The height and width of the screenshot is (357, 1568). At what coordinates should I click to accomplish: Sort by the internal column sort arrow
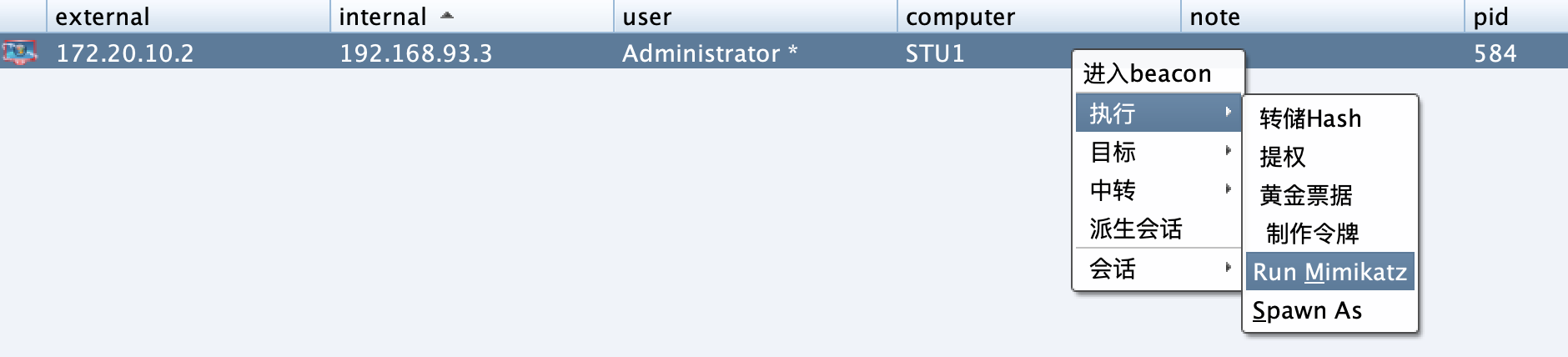447,16
